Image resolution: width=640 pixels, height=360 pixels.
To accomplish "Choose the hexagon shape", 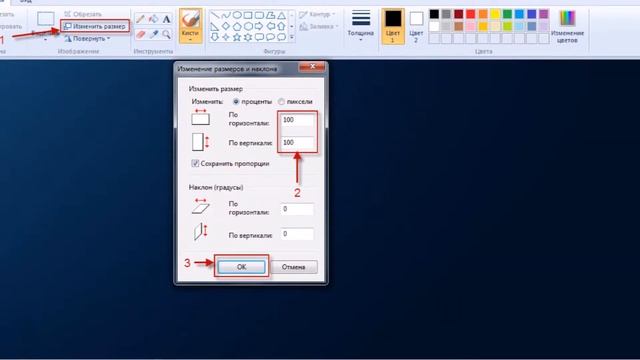I will pos(248,27).
